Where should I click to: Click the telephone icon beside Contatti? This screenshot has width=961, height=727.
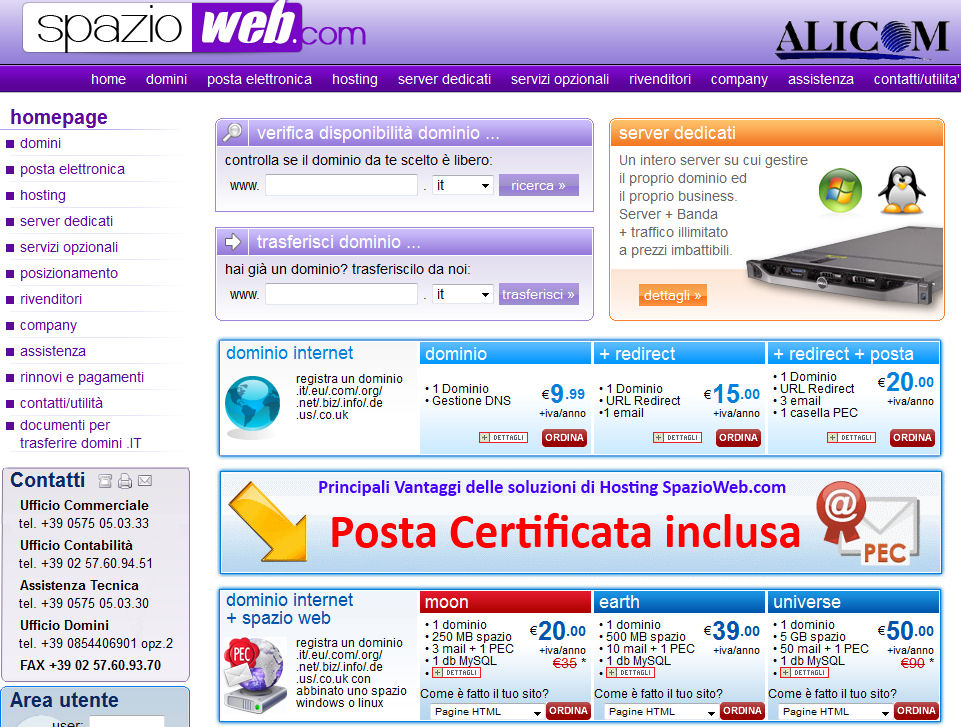click(105, 481)
